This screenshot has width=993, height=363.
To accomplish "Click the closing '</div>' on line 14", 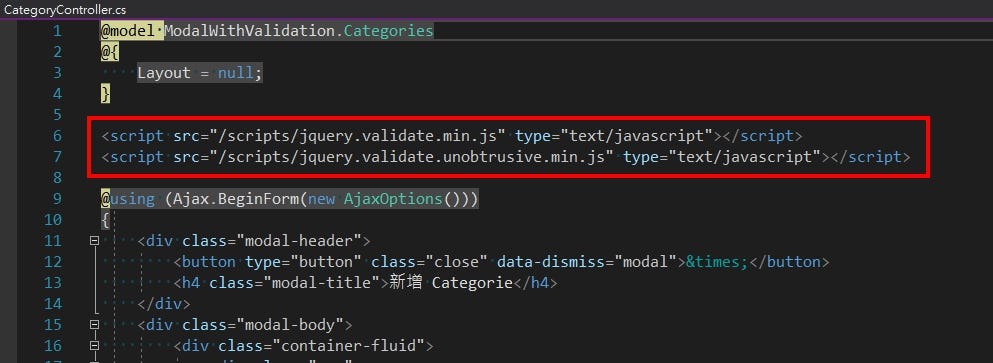I will (163, 303).
